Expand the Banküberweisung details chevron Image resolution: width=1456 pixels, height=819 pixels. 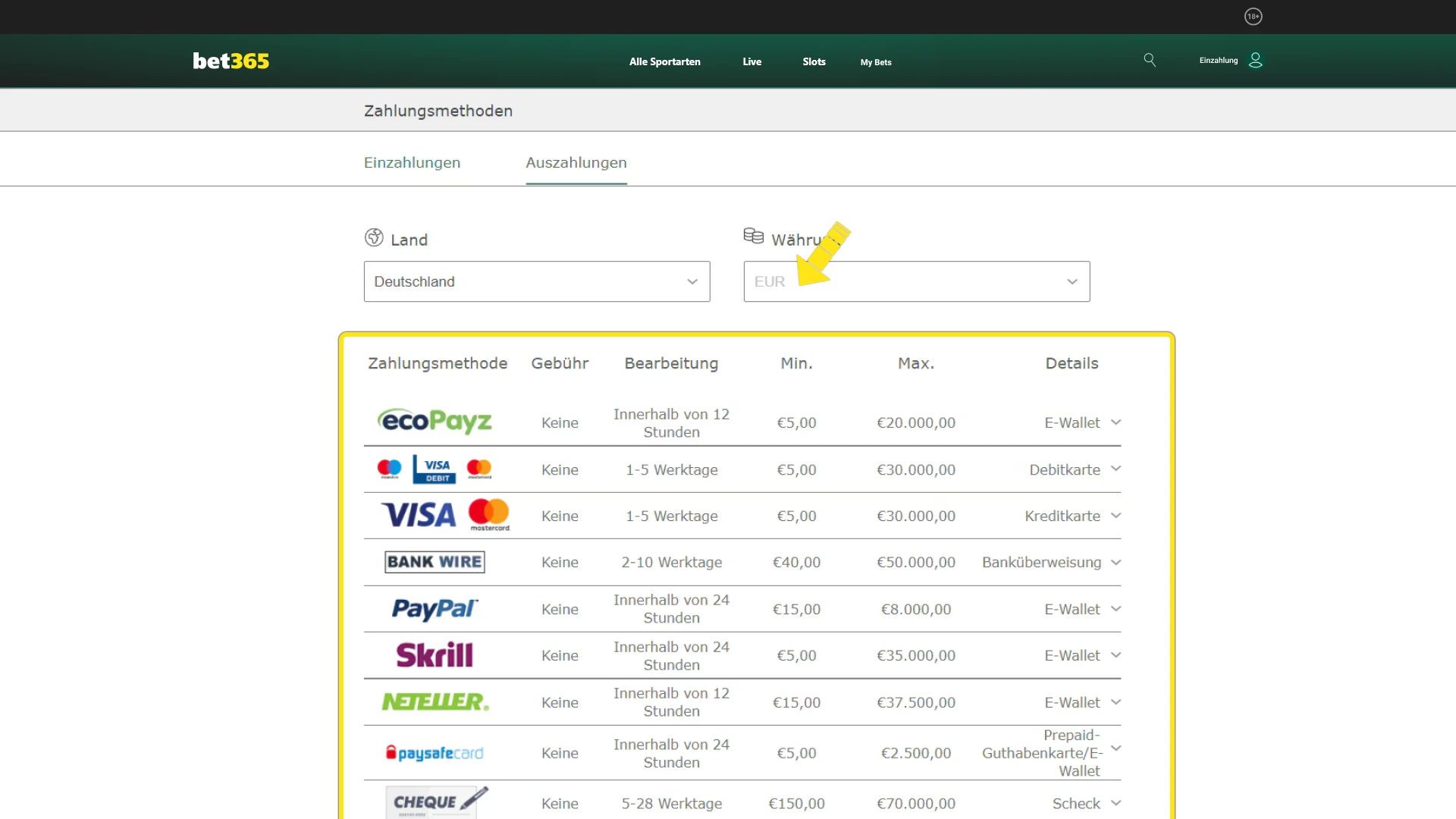pos(1116,562)
